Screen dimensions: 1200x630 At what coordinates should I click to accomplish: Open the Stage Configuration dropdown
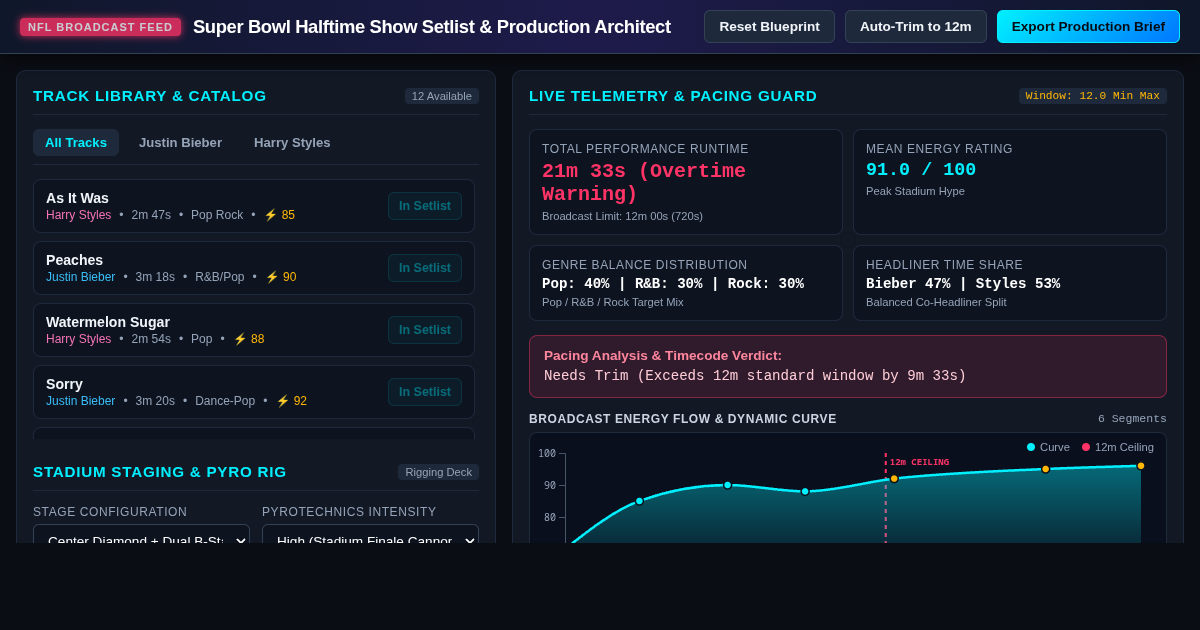point(141,534)
